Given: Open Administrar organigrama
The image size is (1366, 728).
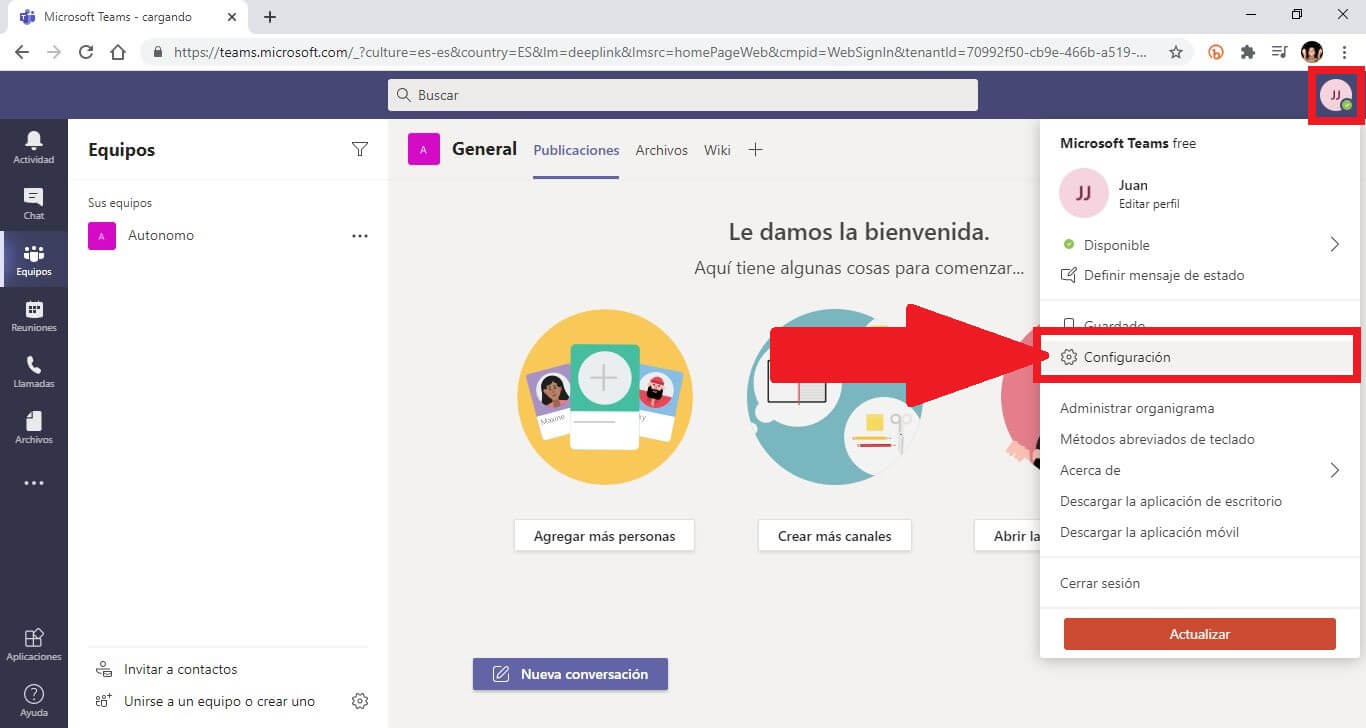Looking at the screenshot, I should [1137, 408].
